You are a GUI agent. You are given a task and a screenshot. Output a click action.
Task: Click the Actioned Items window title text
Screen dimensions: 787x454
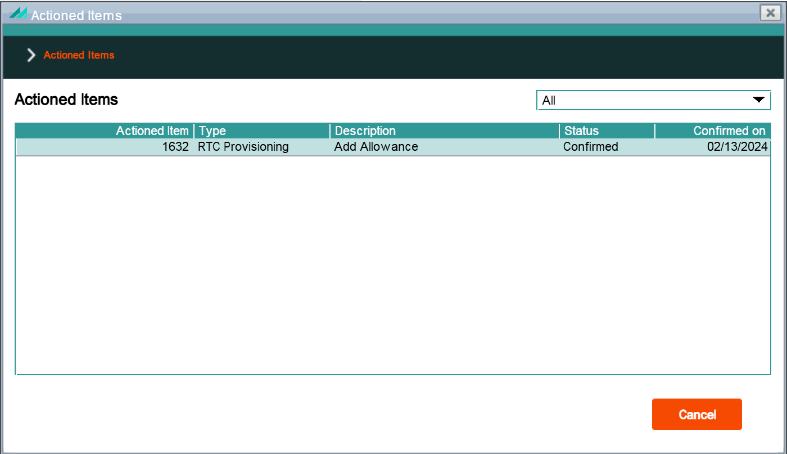(76, 16)
